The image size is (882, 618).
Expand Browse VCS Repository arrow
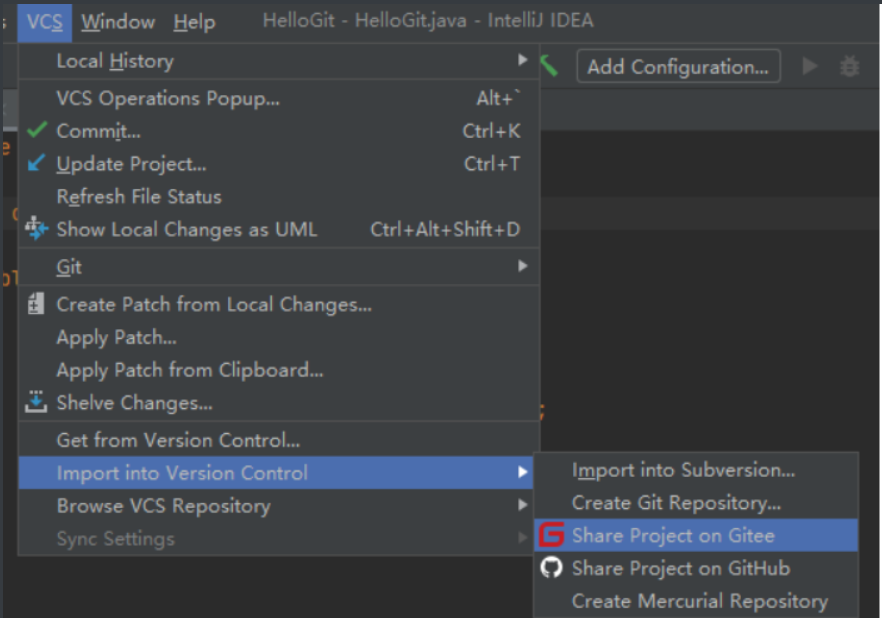(x=523, y=505)
